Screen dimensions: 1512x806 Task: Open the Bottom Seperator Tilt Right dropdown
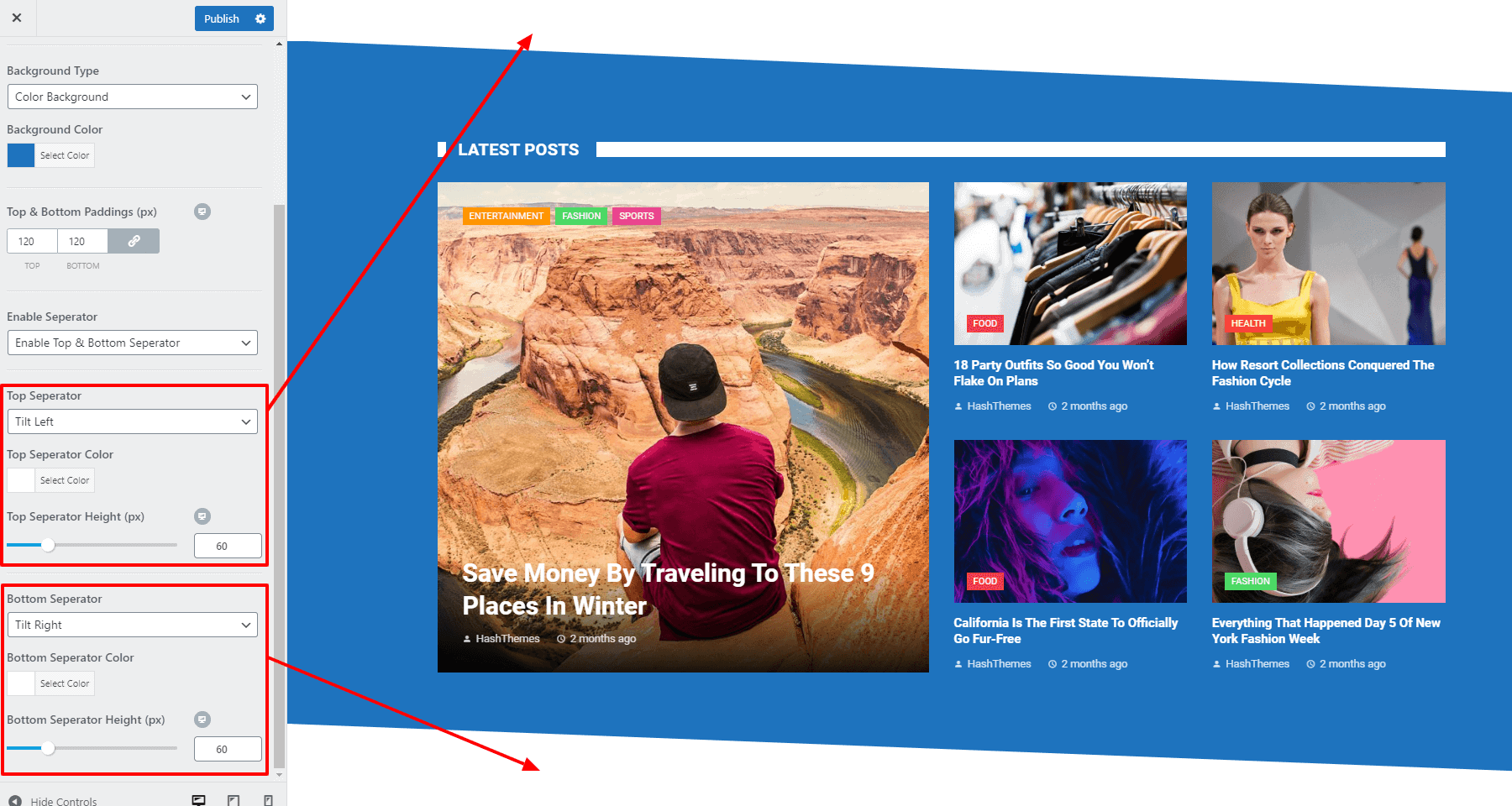(132, 625)
